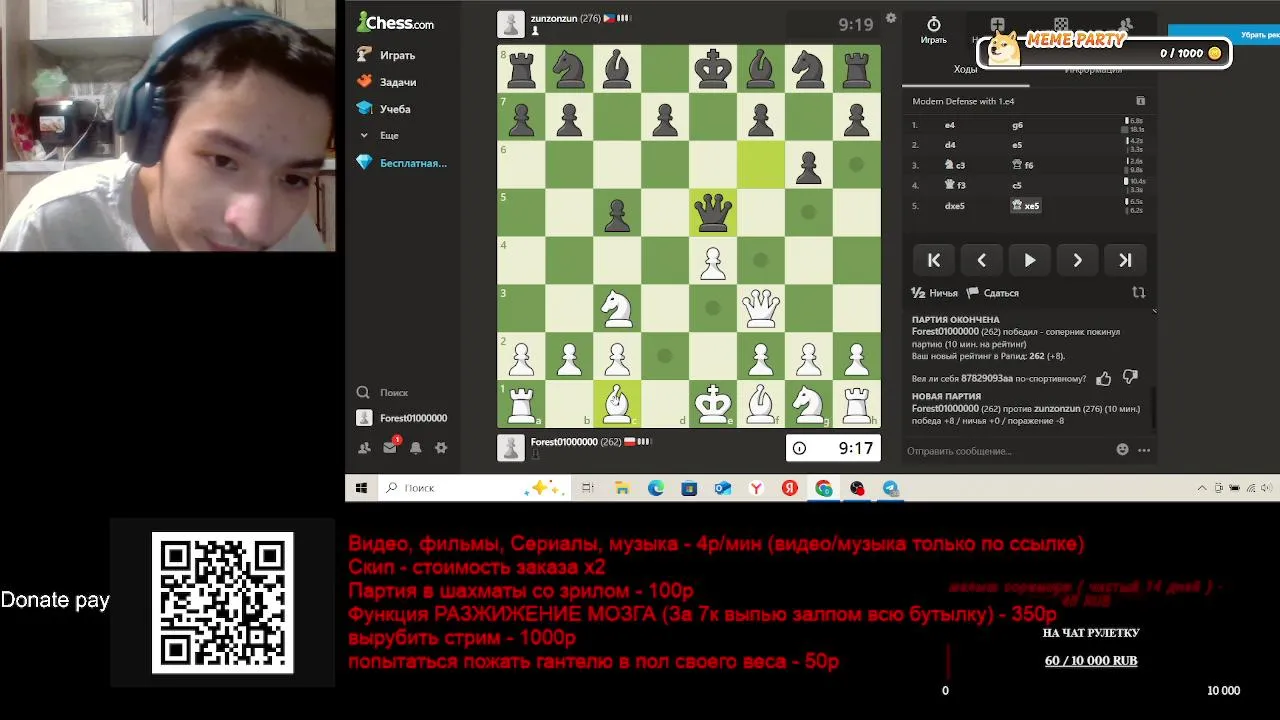Step forward one move
This screenshot has width=1280, height=720.
click(1078, 260)
